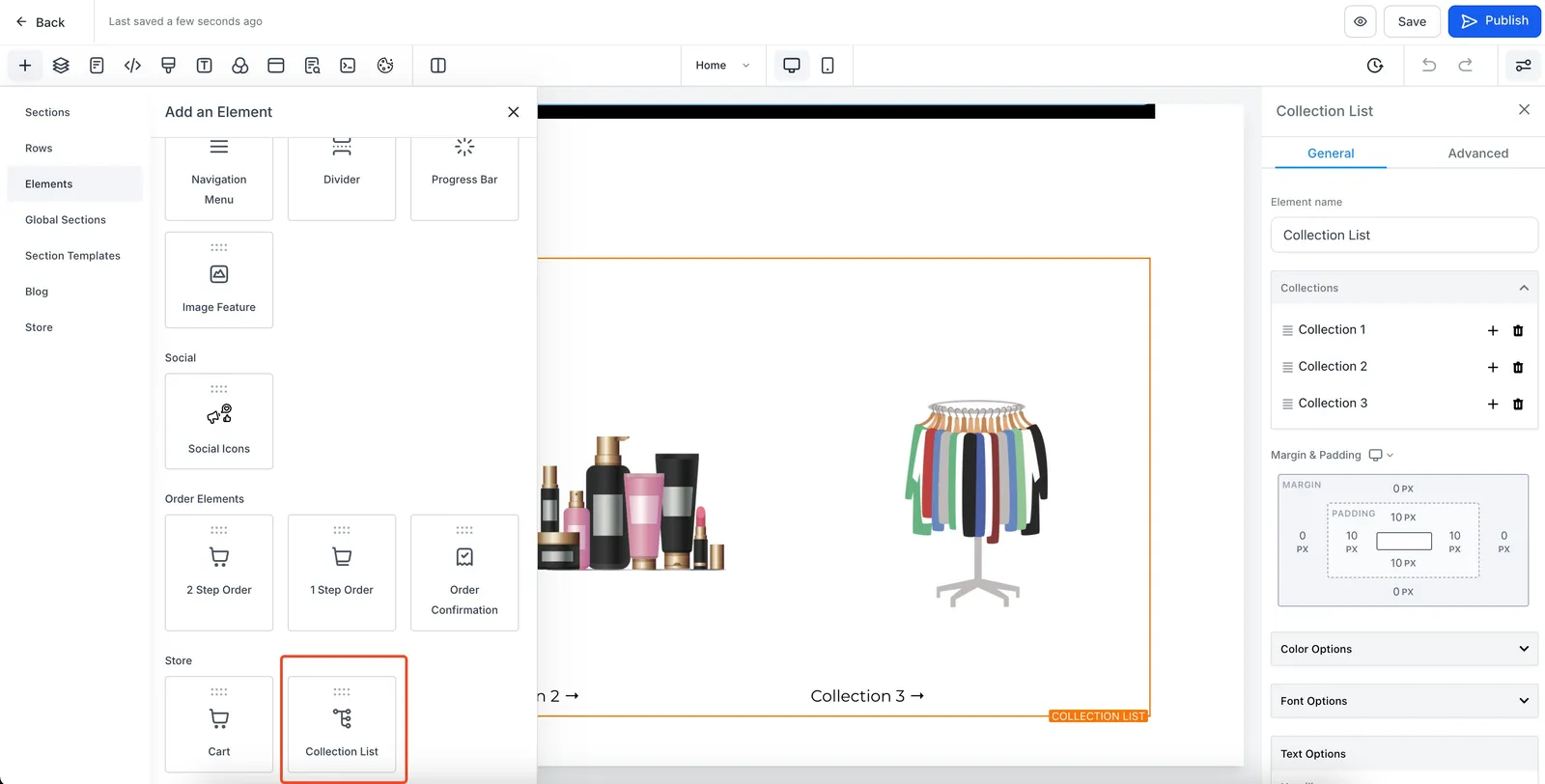This screenshot has height=784, width=1545.
Task: Select the 1 Step Order element card
Action: (x=342, y=573)
